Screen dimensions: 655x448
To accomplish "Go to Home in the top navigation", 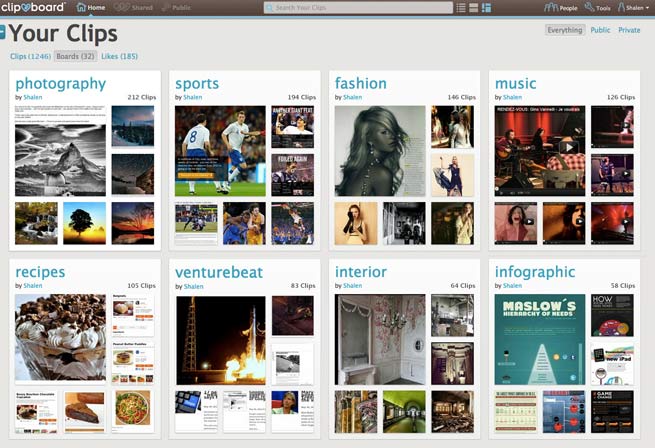I will click(91, 7).
